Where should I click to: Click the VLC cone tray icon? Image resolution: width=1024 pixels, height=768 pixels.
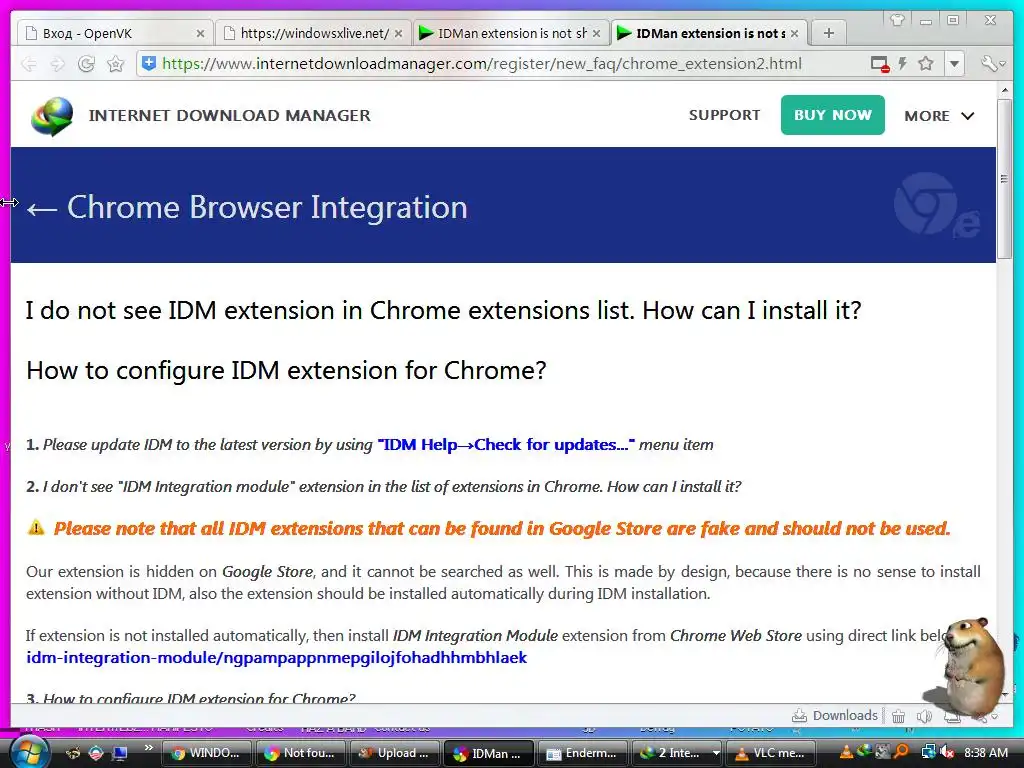846,753
